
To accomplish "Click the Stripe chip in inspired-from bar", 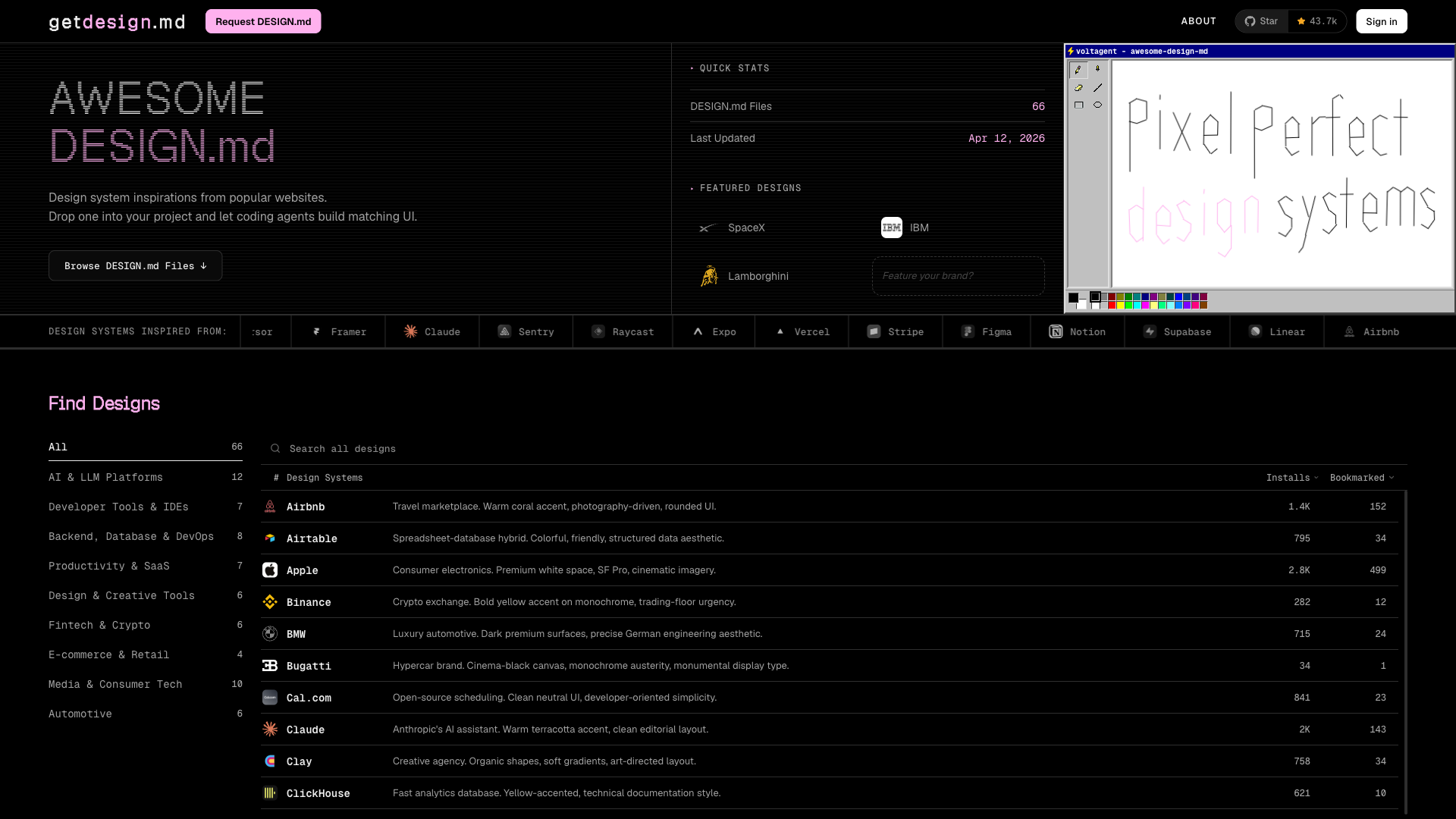I will coord(895,332).
